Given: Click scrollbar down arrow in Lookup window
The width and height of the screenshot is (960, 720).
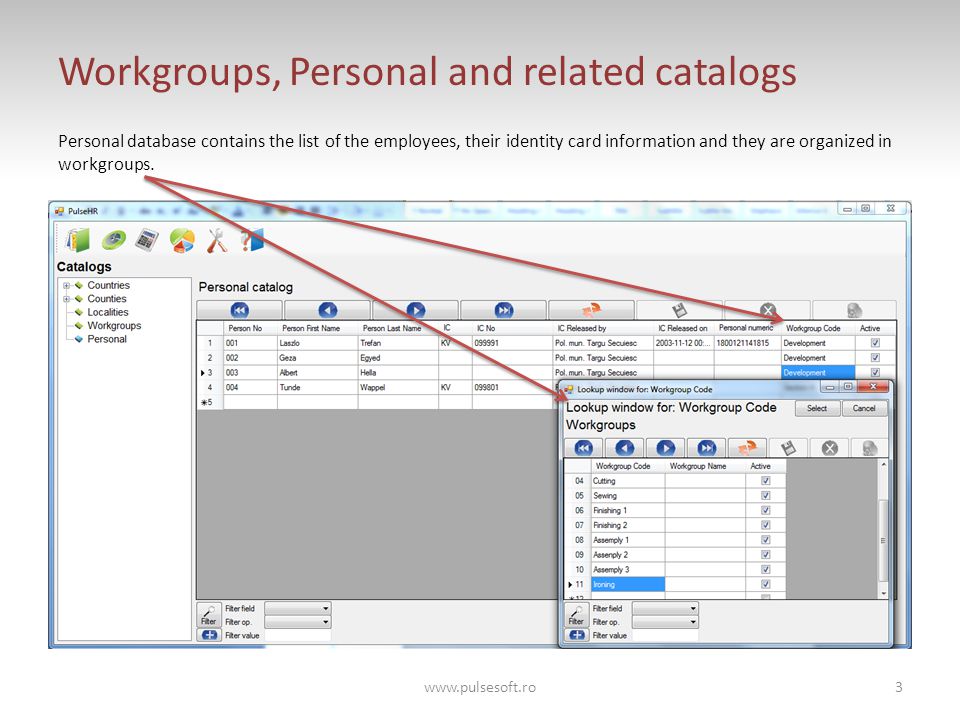Looking at the screenshot, I should click(x=883, y=593).
